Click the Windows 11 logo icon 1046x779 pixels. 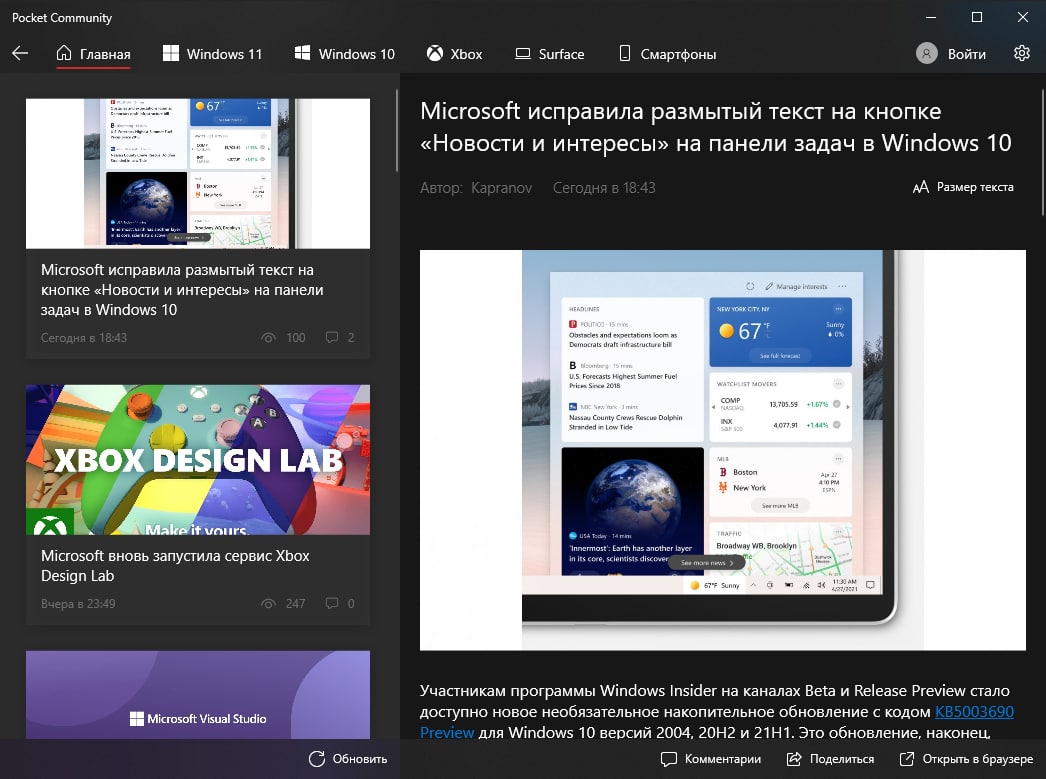(171, 53)
